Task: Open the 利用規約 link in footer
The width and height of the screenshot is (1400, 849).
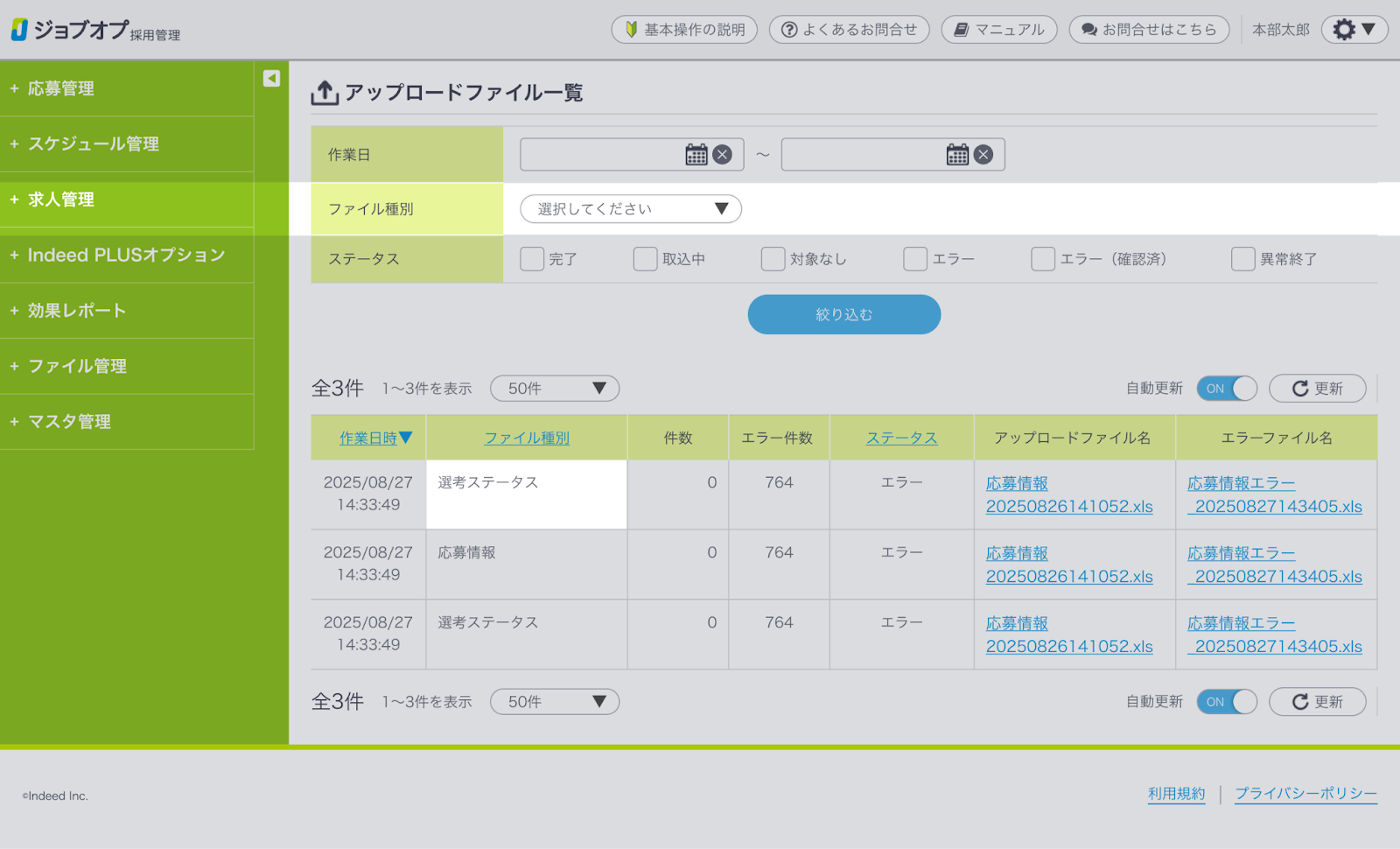Action: coord(1176,794)
